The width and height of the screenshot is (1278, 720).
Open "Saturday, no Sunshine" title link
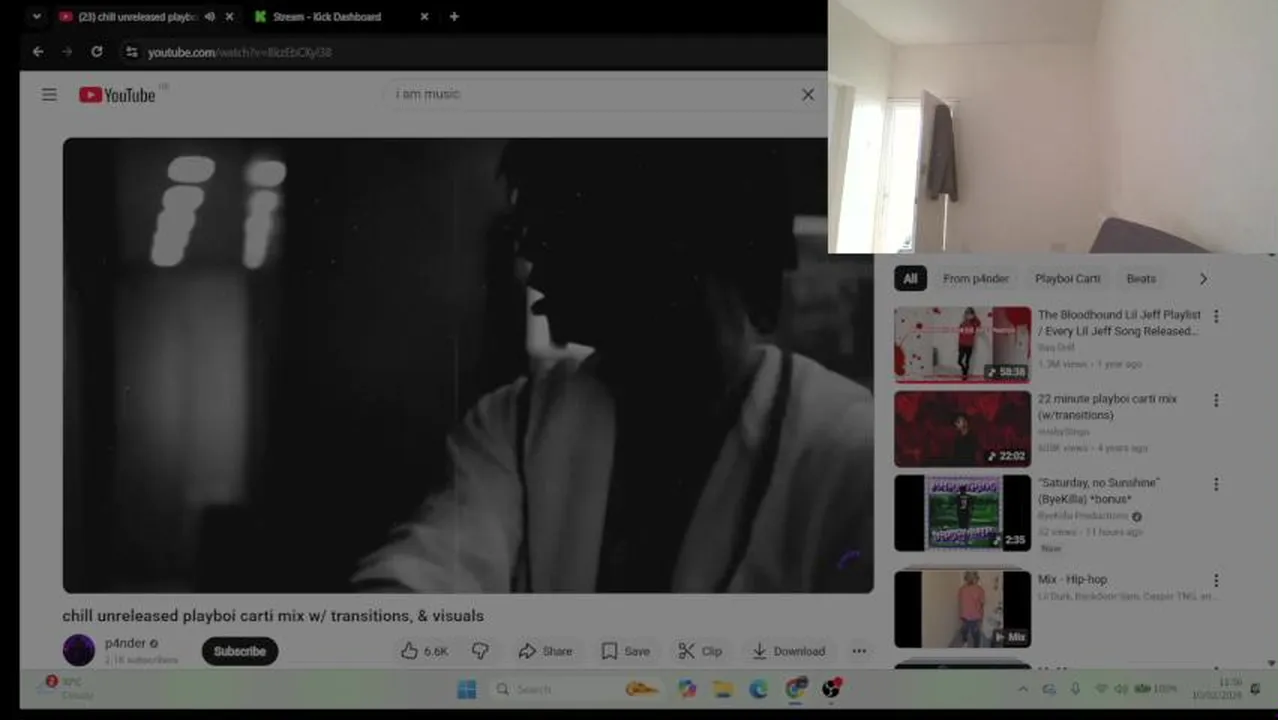[1099, 491]
